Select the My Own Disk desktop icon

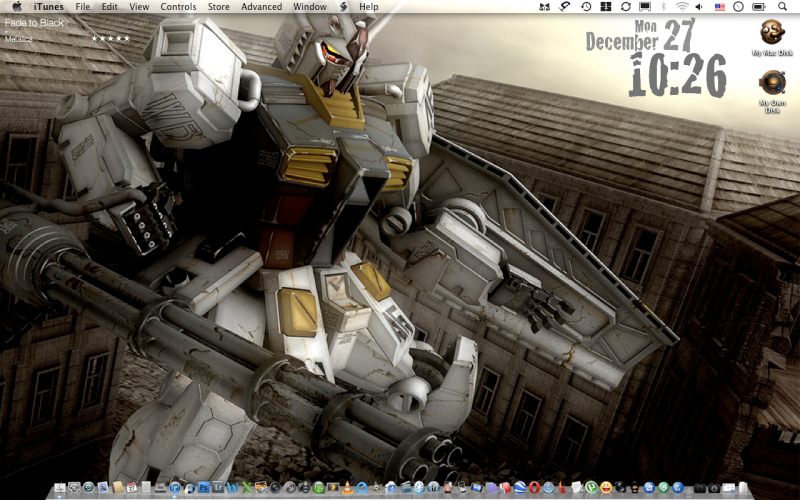point(772,82)
